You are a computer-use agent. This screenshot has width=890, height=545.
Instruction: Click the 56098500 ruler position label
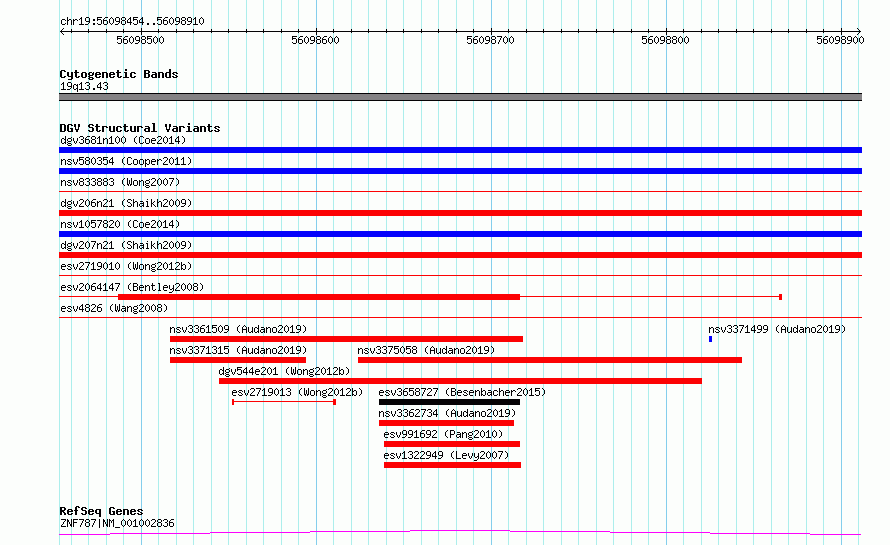(140, 40)
